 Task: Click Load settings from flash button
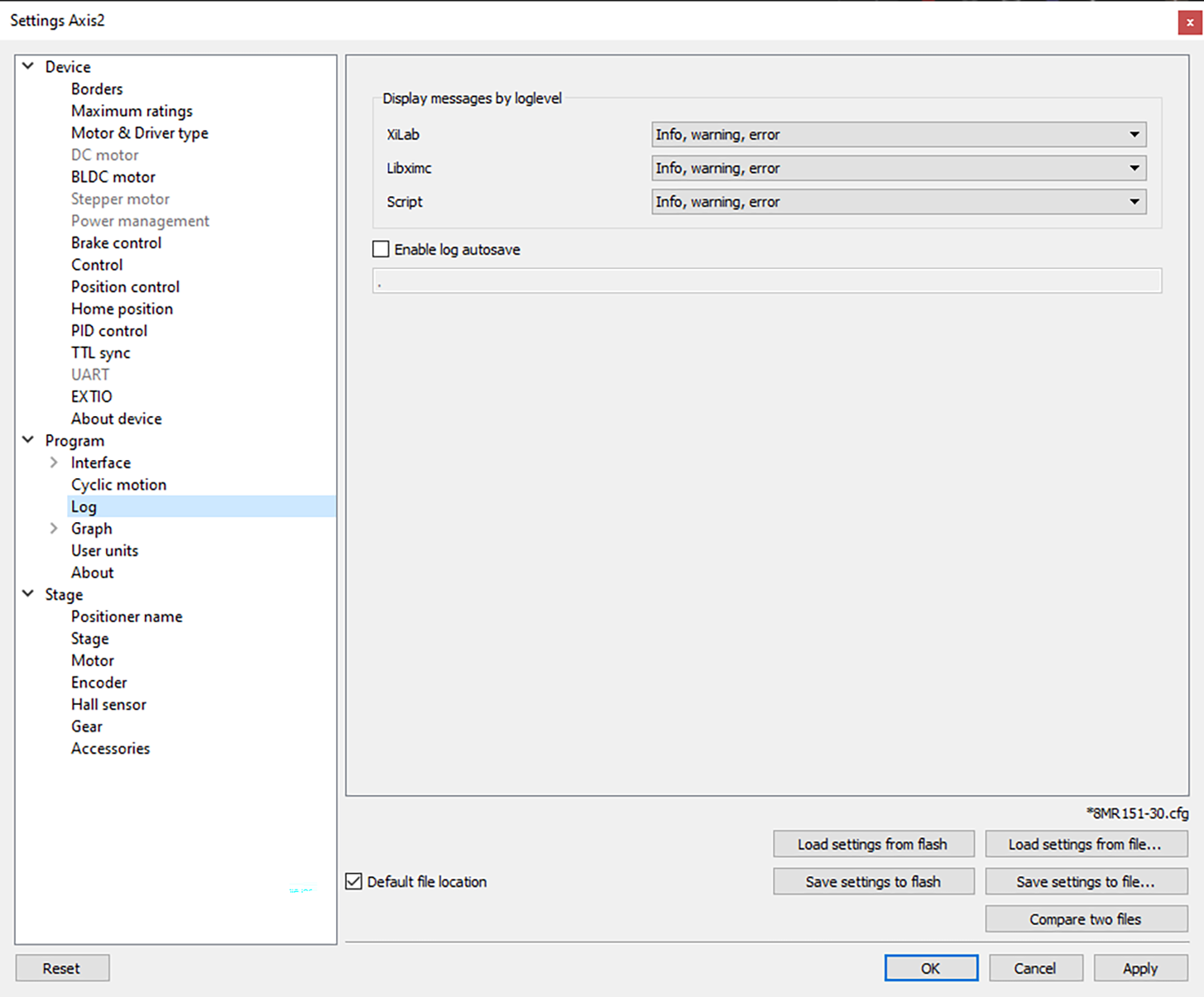873,844
